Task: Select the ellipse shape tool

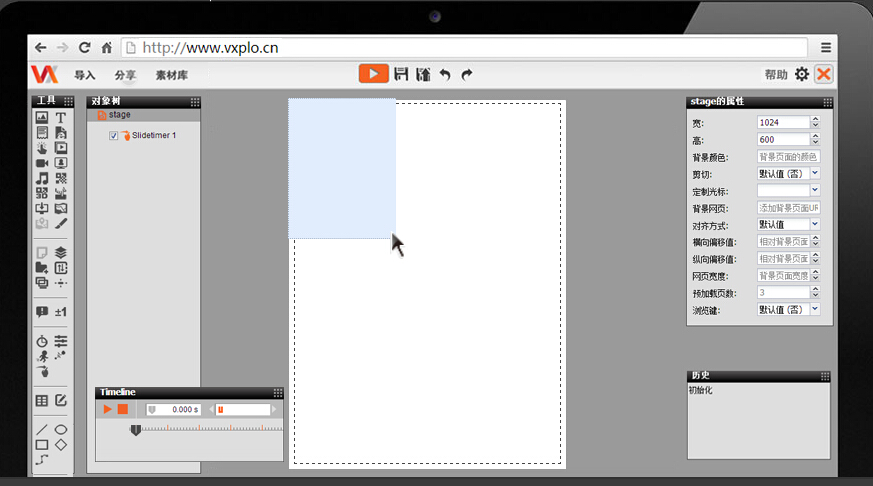Action: (61, 429)
